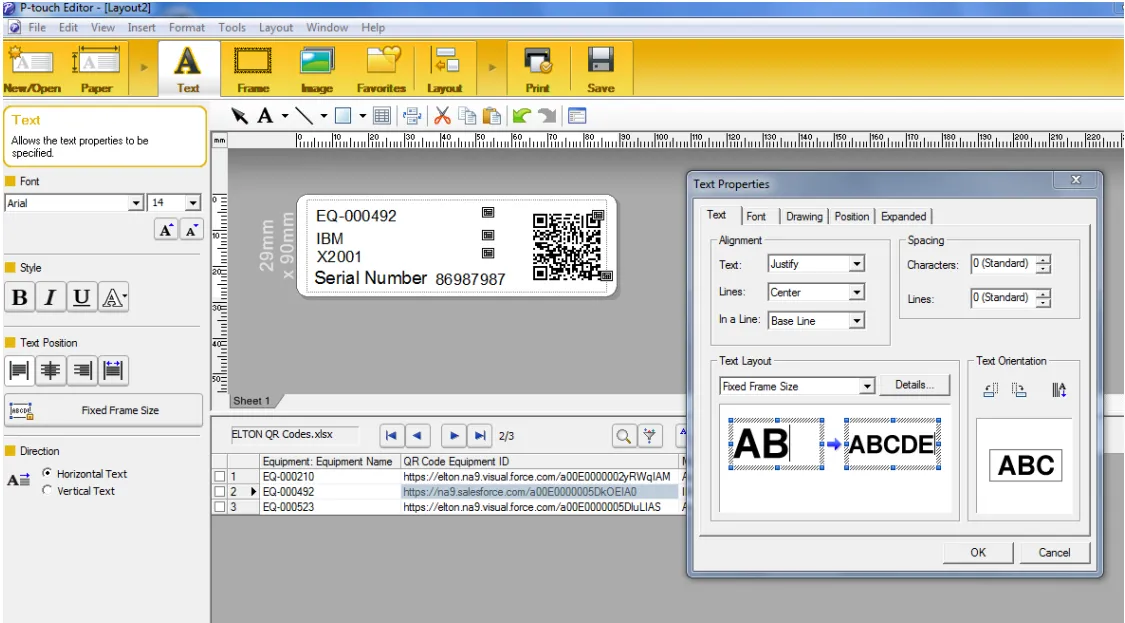The width and height of the screenshot is (1125, 623).
Task: Open the Insert menu
Action: 141,27
